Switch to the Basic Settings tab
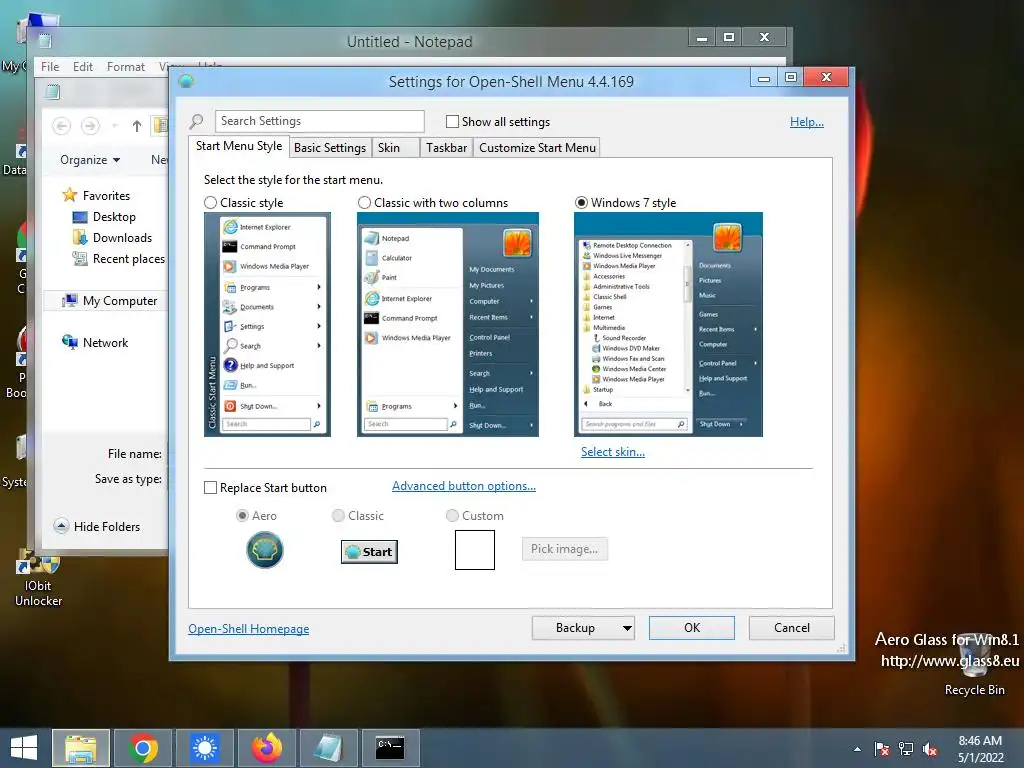 (x=330, y=148)
